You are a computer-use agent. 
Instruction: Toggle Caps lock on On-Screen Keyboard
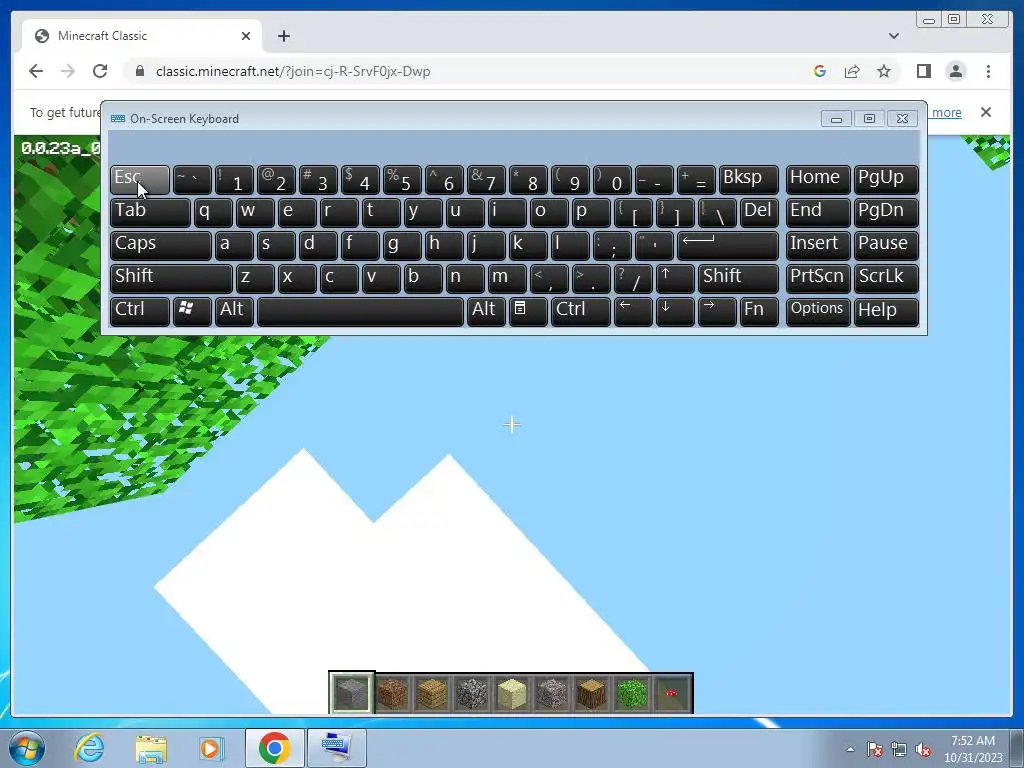point(161,246)
